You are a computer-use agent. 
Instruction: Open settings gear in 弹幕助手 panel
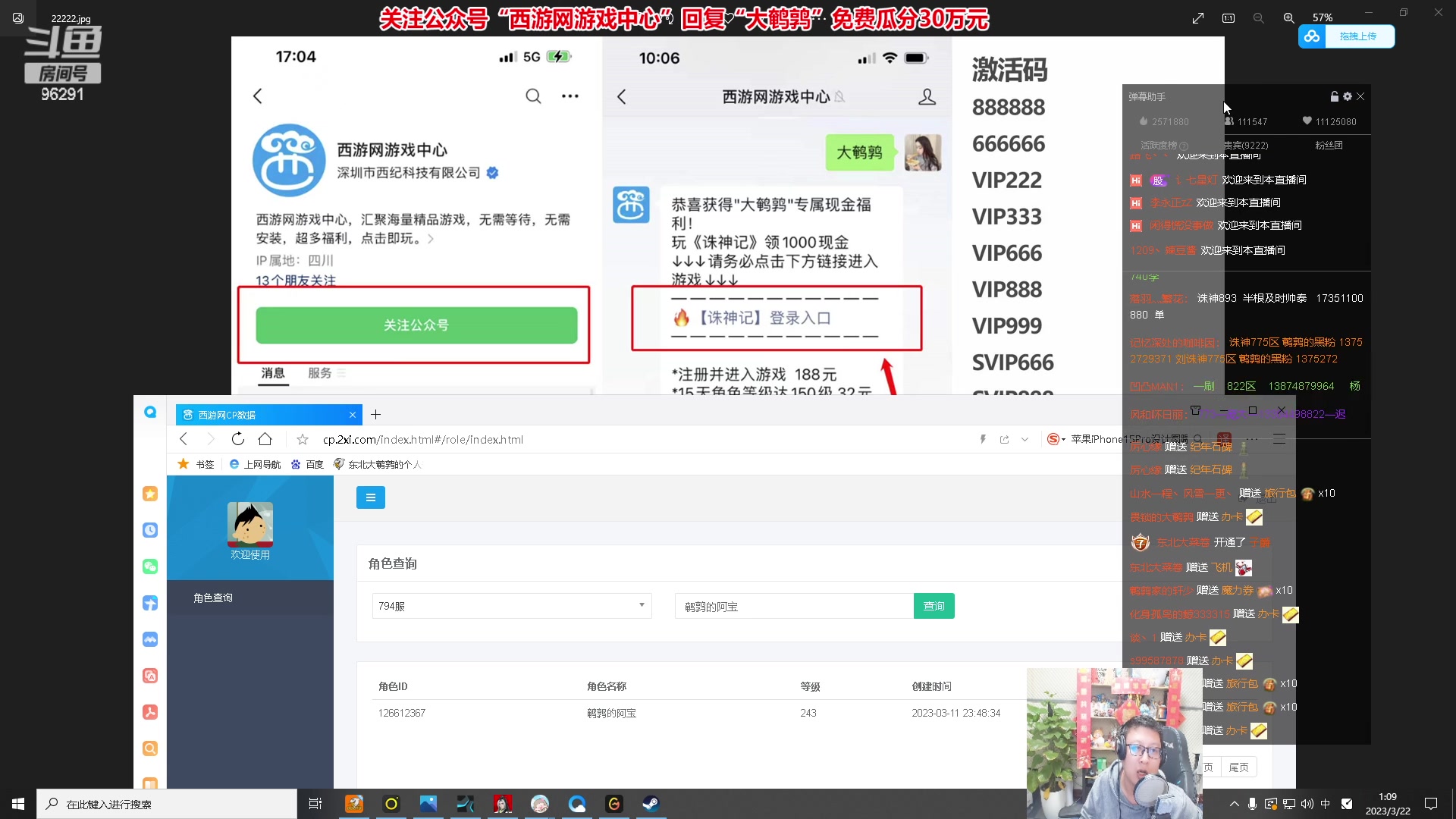(1348, 96)
